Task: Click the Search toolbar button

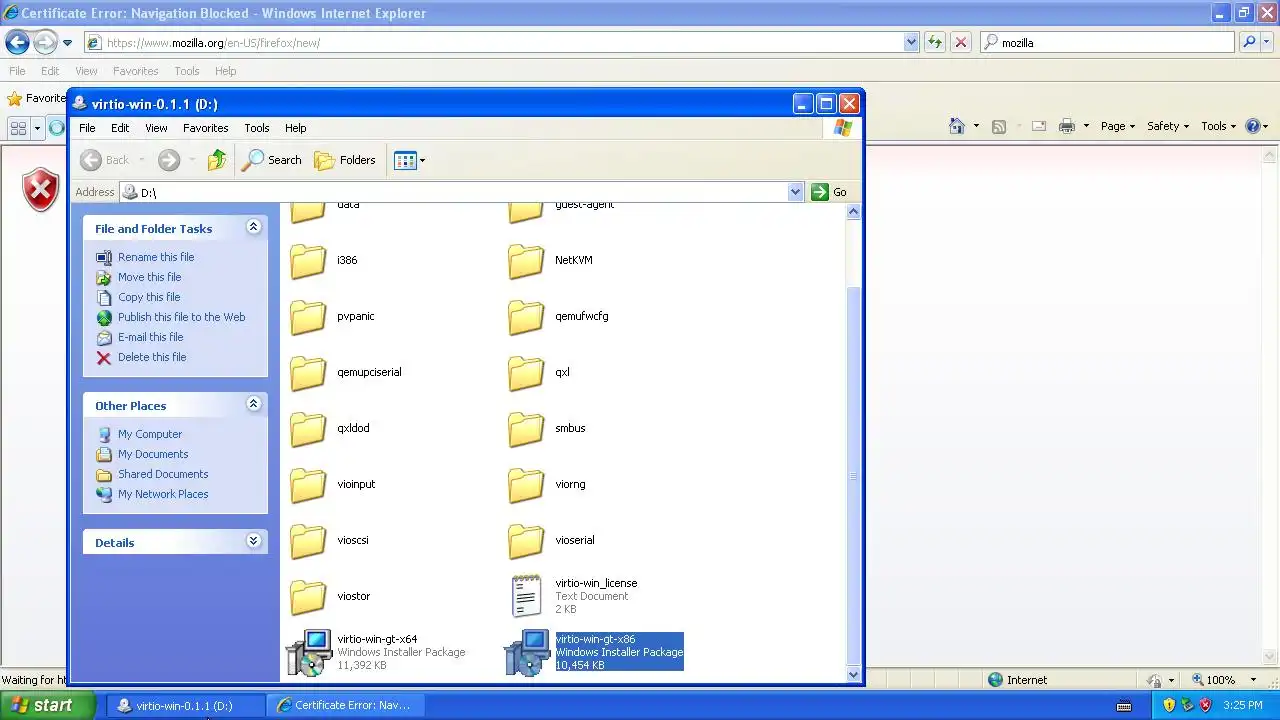Action: [272, 160]
